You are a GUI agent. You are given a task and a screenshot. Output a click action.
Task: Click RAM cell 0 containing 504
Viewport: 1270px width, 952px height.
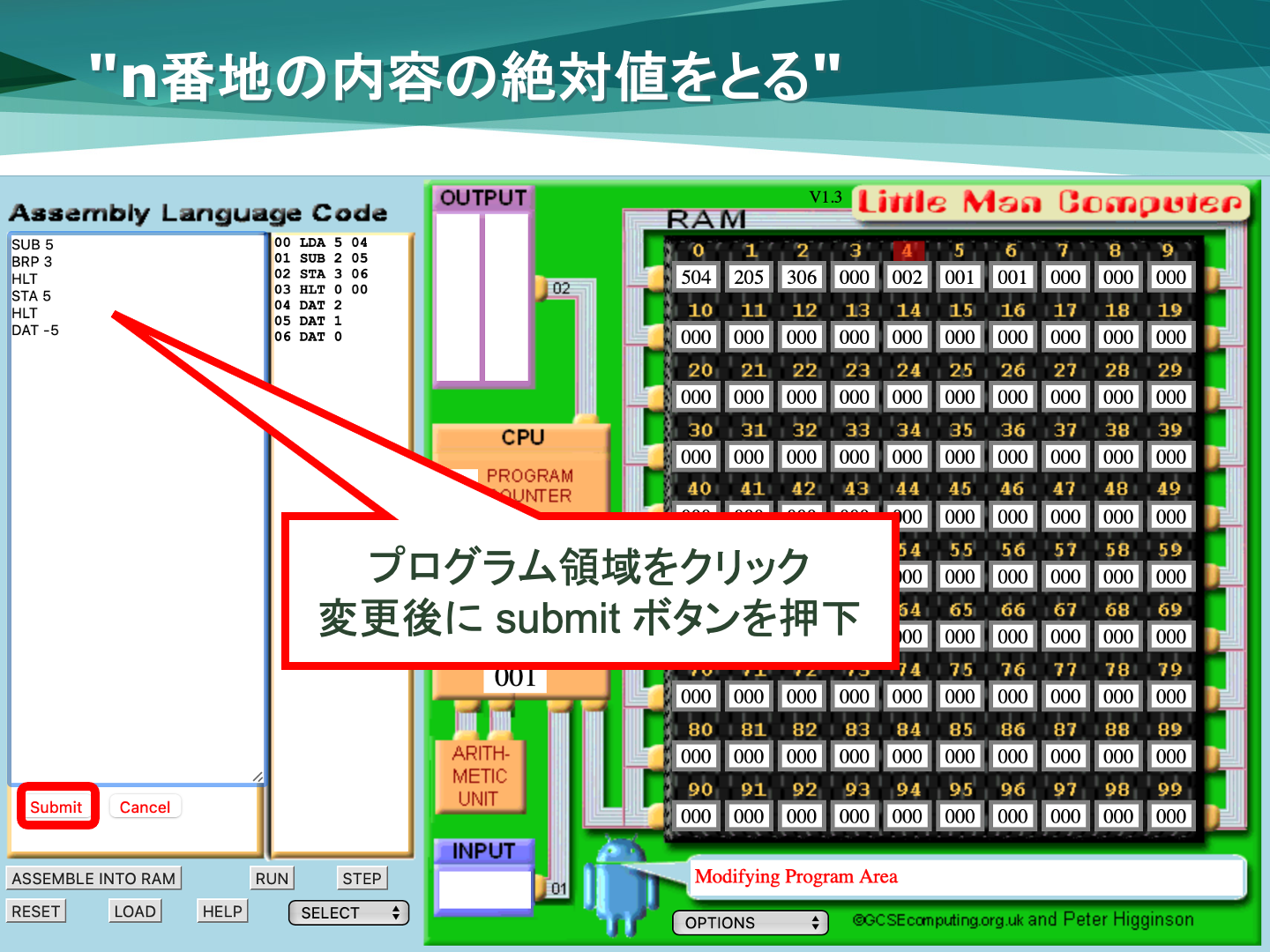pos(696,278)
